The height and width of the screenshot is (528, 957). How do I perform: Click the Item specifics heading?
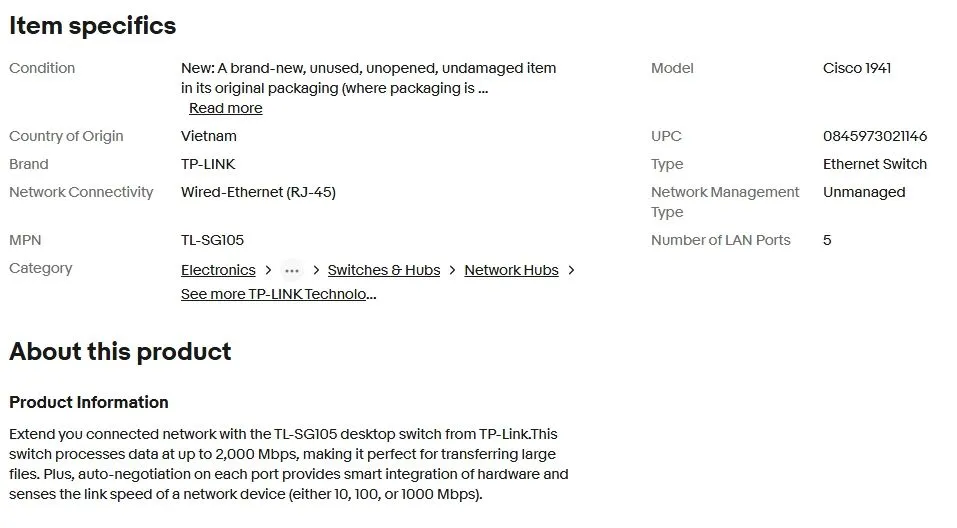[93, 26]
